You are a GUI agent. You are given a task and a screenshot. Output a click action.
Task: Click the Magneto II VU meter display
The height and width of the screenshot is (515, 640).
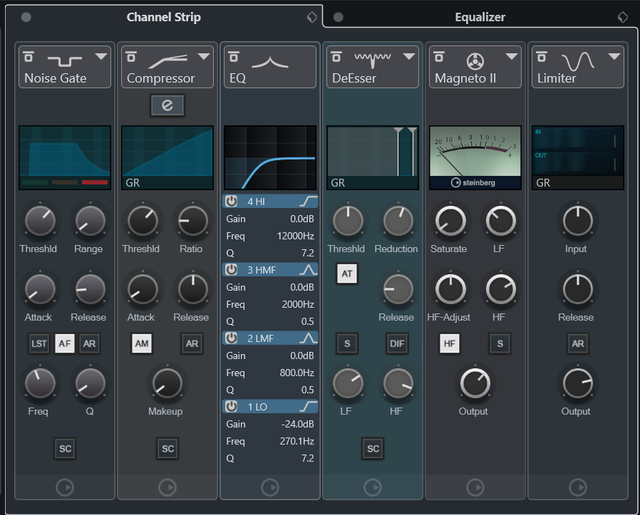475,158
